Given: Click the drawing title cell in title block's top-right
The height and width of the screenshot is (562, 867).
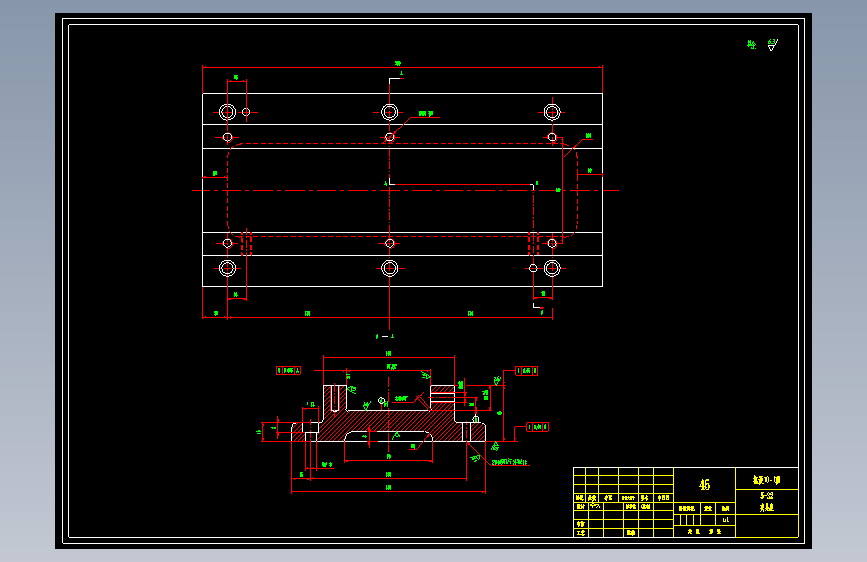Looking at the screenshot, I should point(766,479).
